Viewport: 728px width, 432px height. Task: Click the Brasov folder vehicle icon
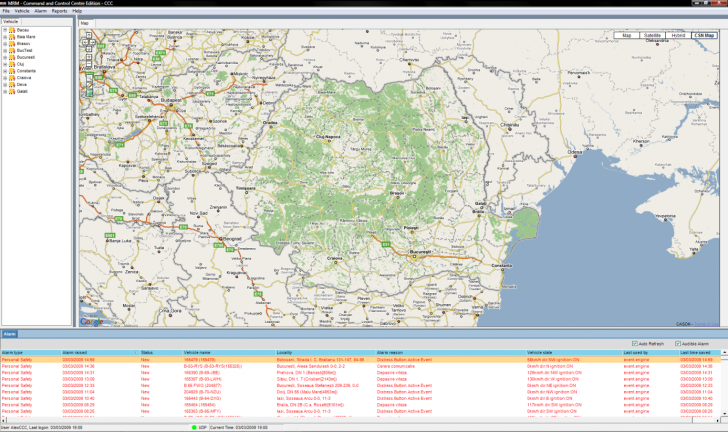[x=12, y=44]
